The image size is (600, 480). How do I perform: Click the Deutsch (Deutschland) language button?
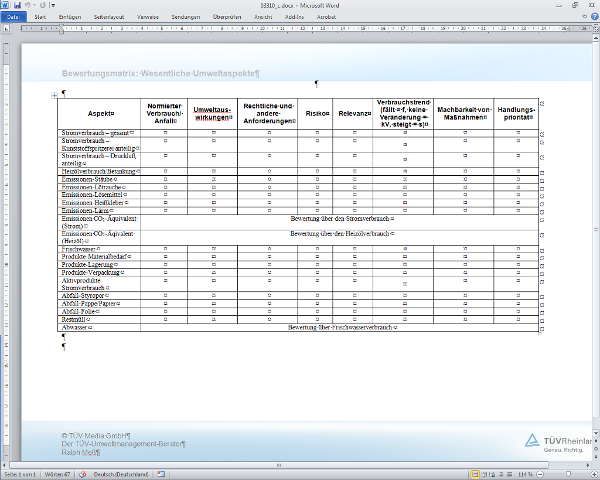click(x=121, y=473)
